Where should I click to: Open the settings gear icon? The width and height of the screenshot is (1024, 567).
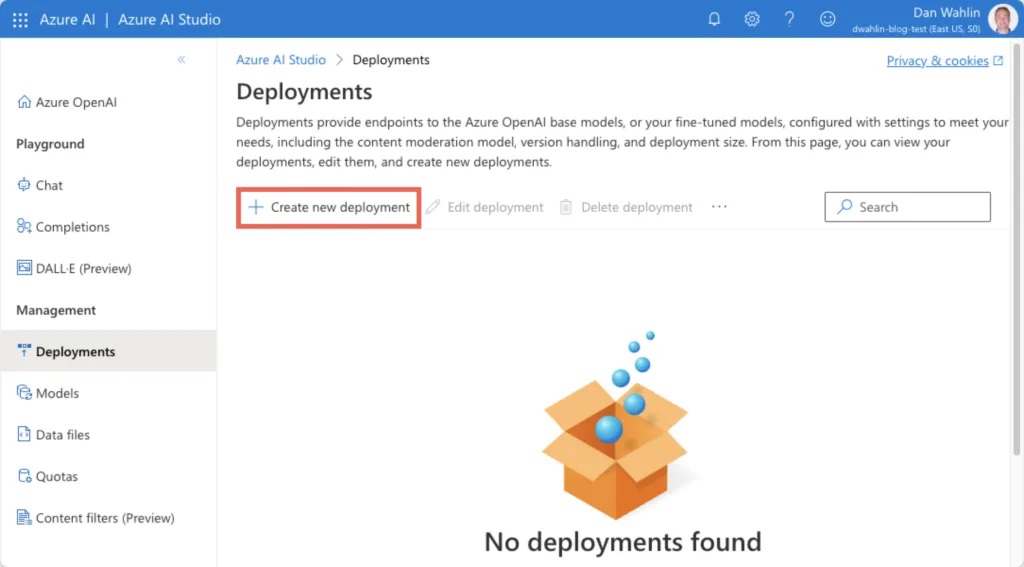point(752,19)
